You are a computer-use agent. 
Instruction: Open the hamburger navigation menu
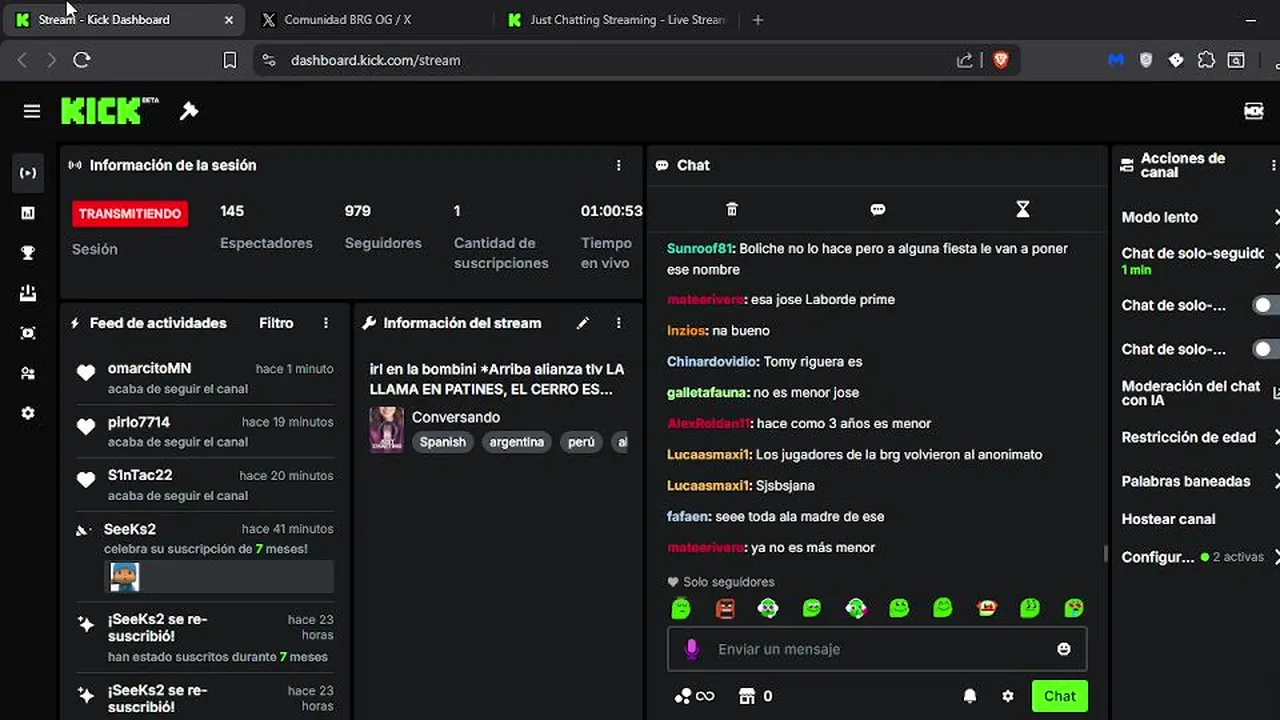coord(32,111)
